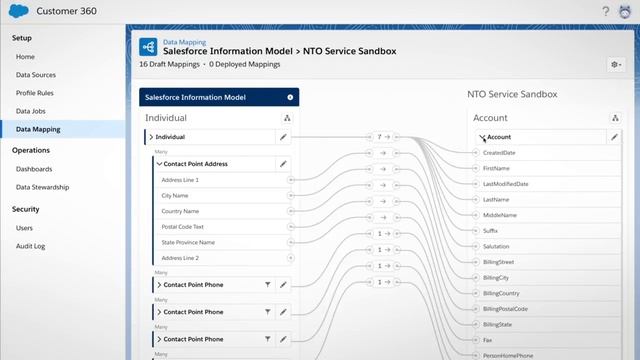The image size is (640, 360).
Task: Click hierarchy icon next to Account heading
Action: [615, 118]
